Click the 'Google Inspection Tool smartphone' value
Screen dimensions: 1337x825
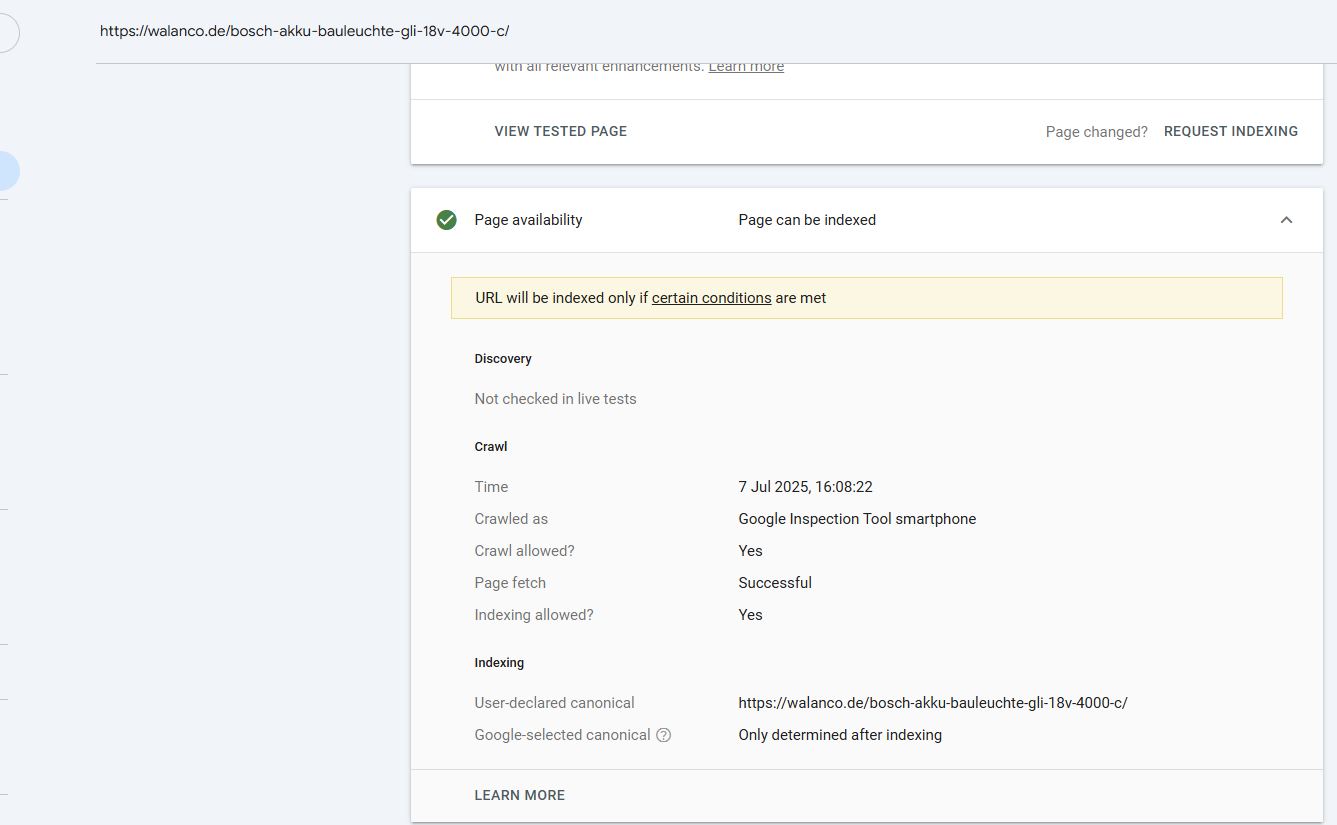point(857,519)
